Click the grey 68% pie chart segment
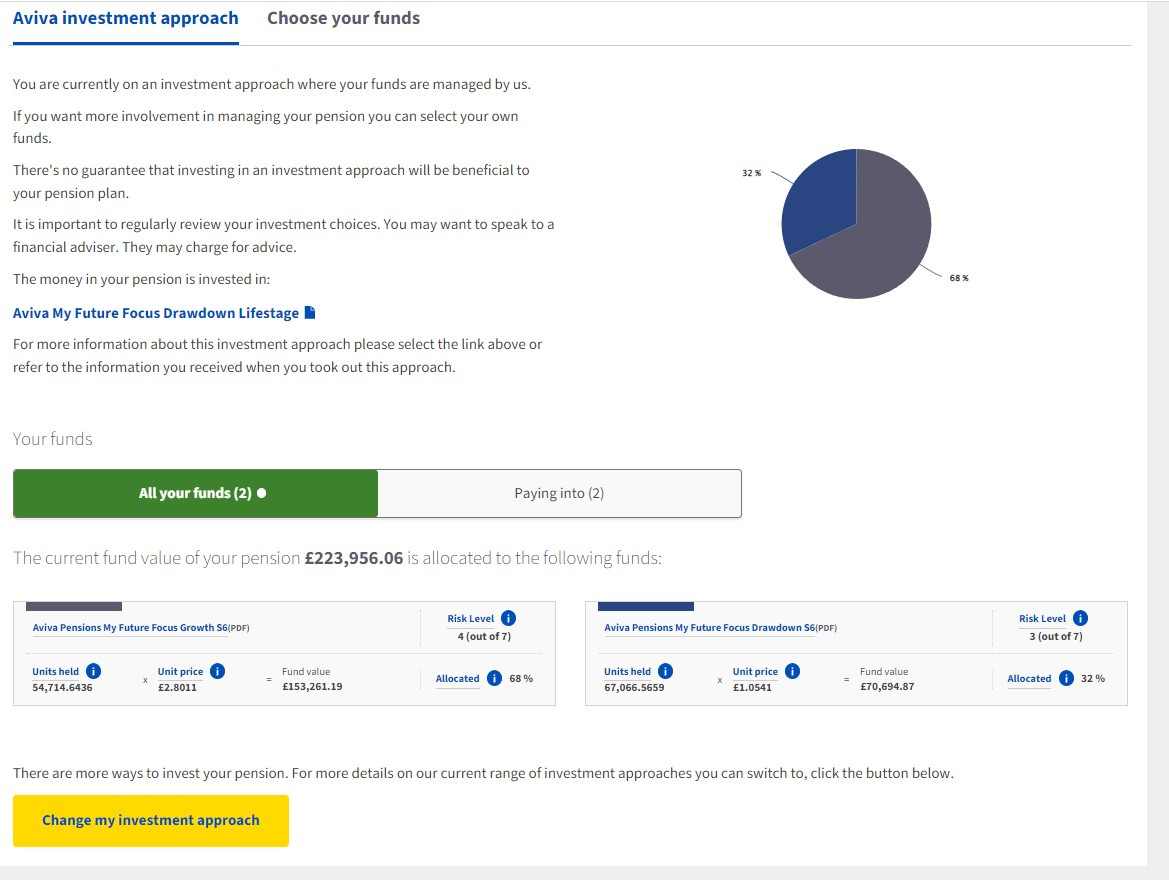This screenshot has height=880, width=1169. pyautogui.click(x=878, y=240)
